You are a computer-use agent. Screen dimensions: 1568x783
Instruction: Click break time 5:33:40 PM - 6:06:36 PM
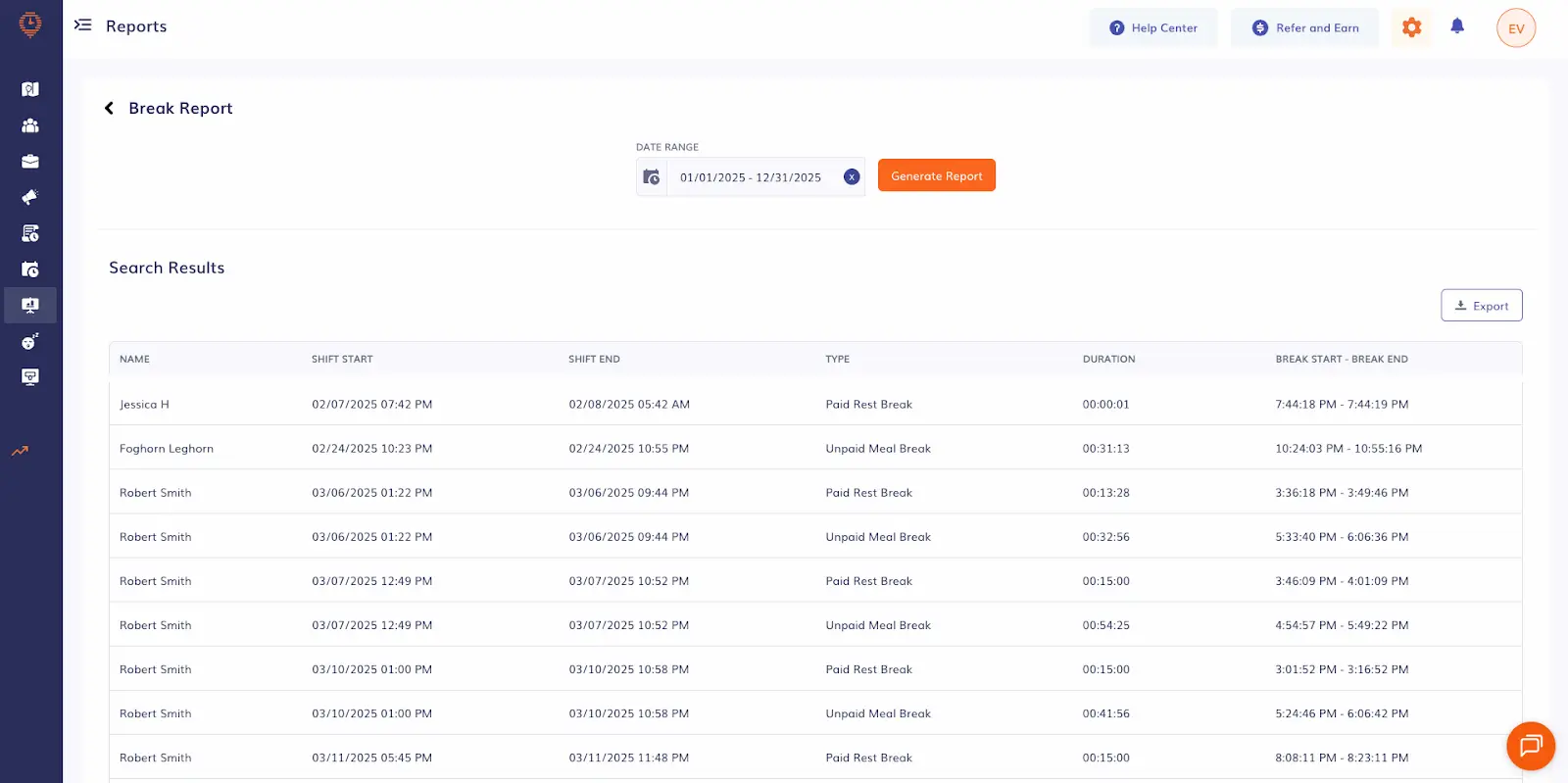(x=1342, y=537)
